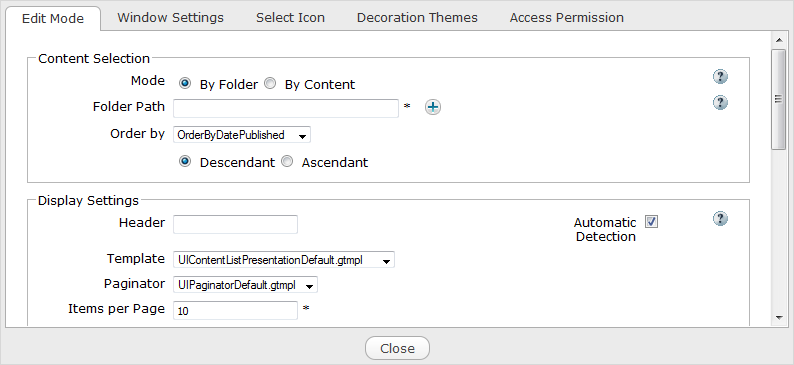Open help icon for Mode row

click(x=720, y=77)
